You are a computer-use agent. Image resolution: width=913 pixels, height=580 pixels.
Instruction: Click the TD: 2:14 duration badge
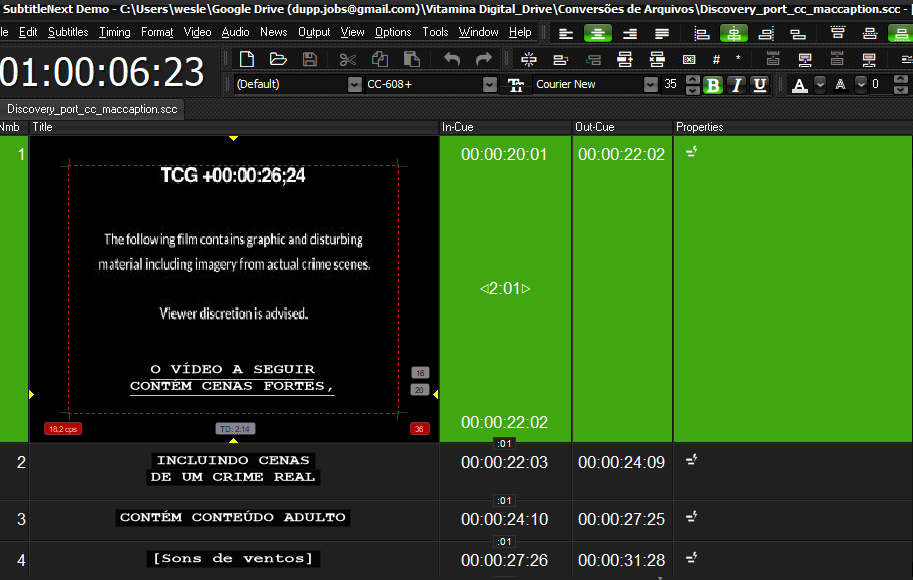(x=235, y=429)
